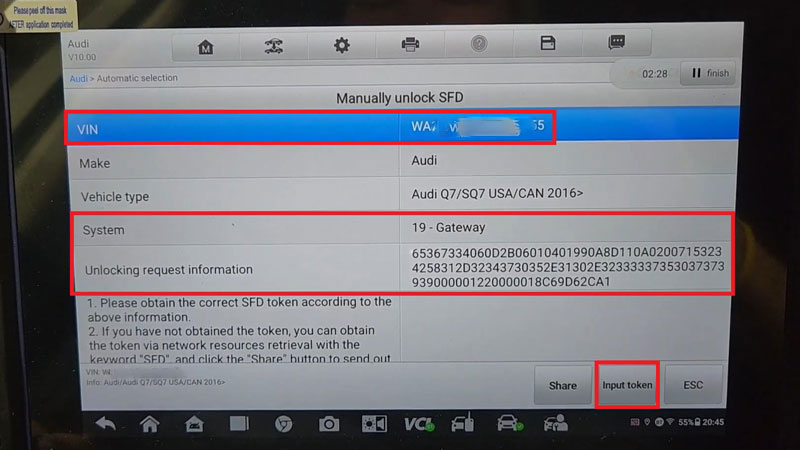The image size is (800, 450).
Task: Open the data logging message icon
Action: coord(616,42)
